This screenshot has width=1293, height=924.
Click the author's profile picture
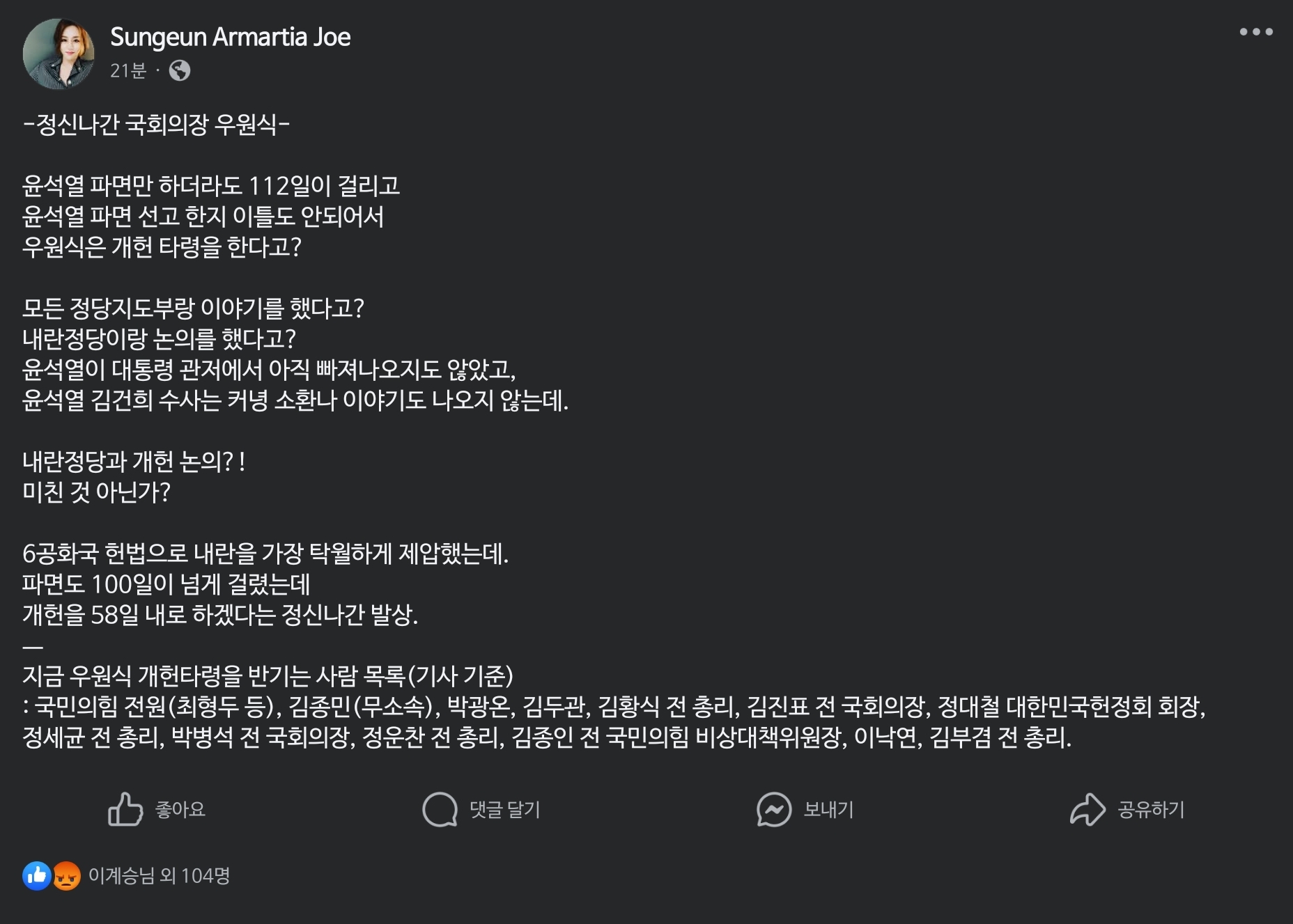(x=59, y=54)
